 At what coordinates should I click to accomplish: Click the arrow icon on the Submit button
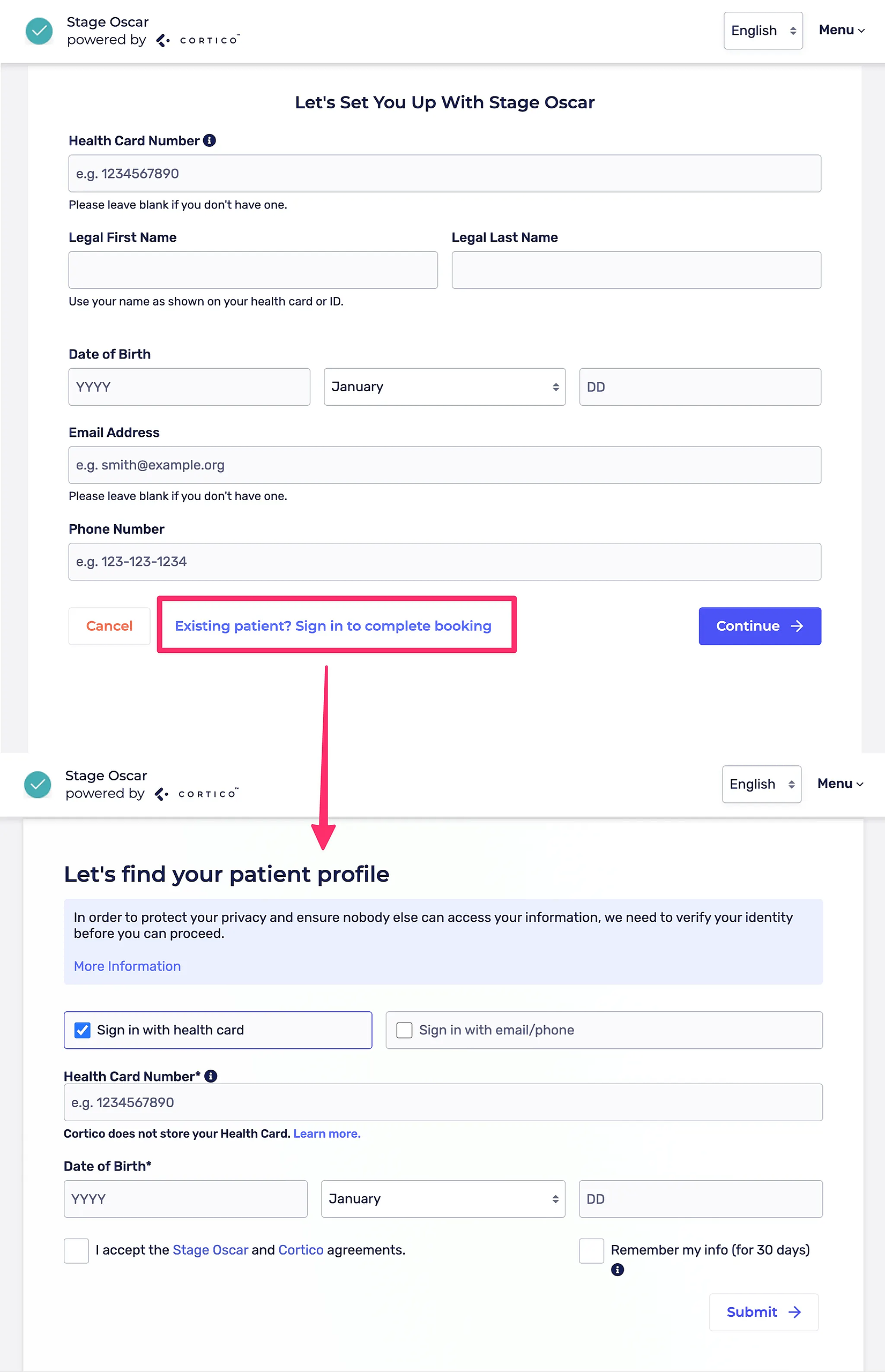coord(795,1313)
